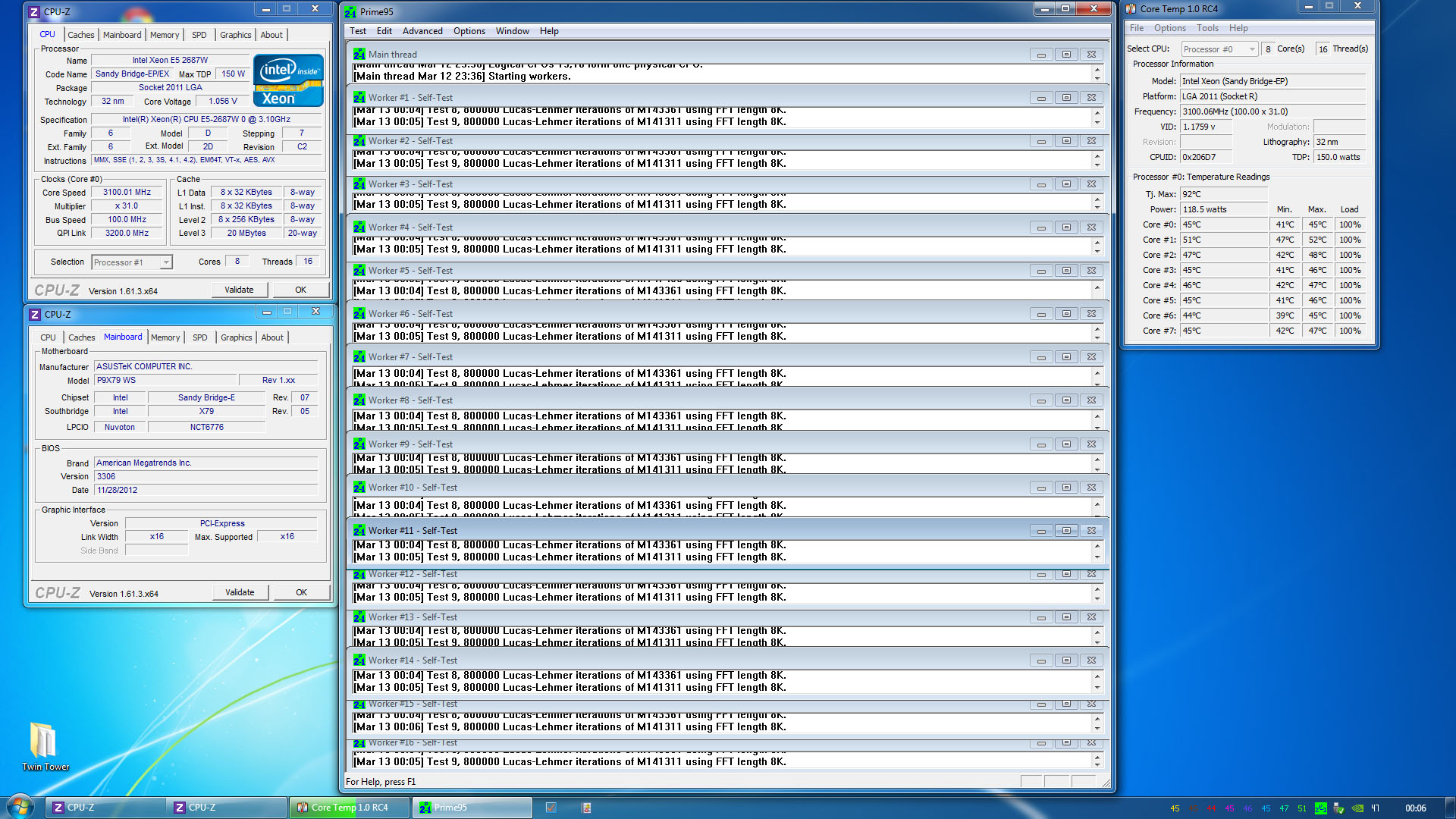Click scroll-down arrow in Worker #14 window
The image size is (1456, 819).
coord(1097,688)
